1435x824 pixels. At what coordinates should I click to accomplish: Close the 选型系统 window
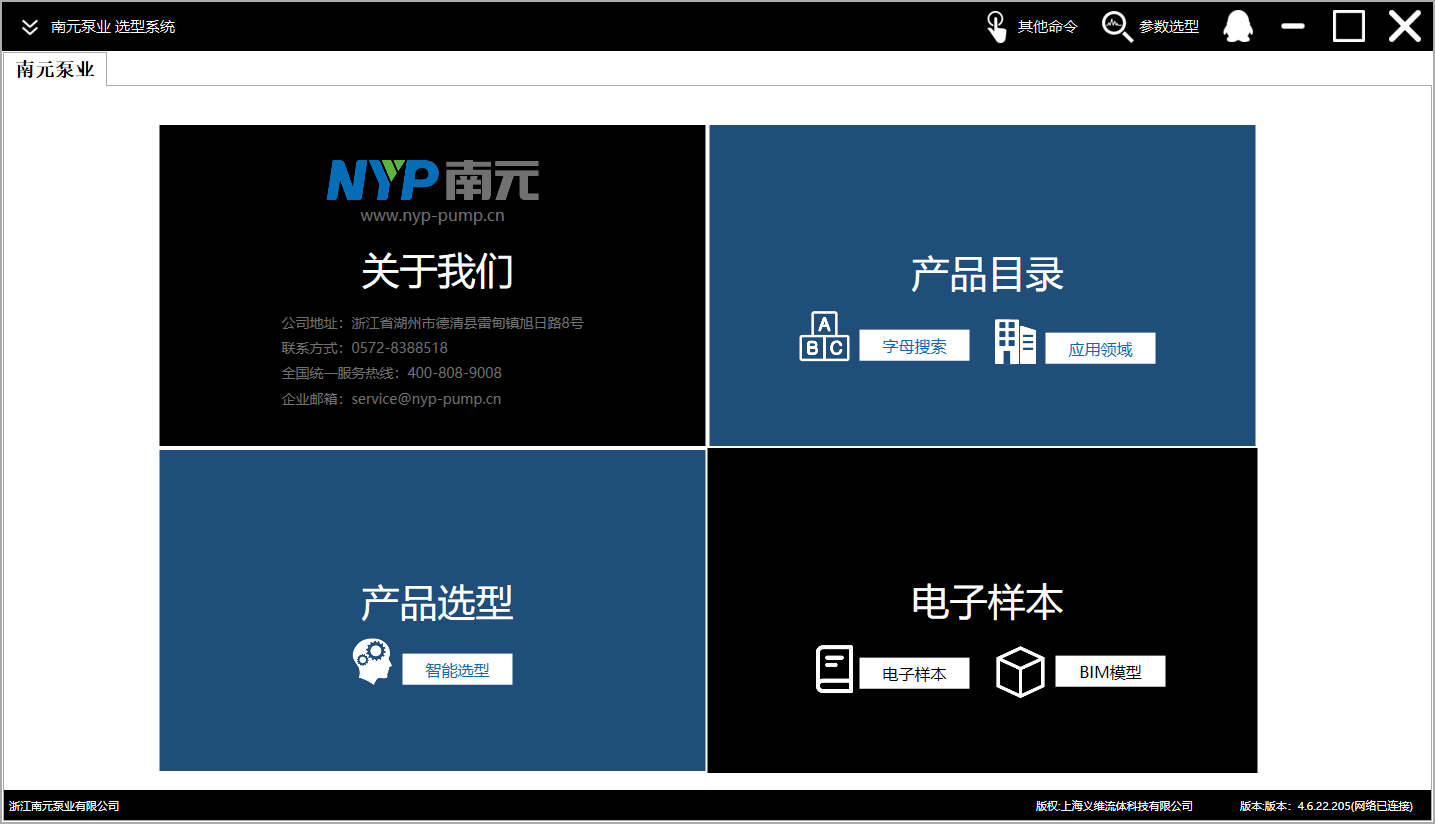point(1405,26)
